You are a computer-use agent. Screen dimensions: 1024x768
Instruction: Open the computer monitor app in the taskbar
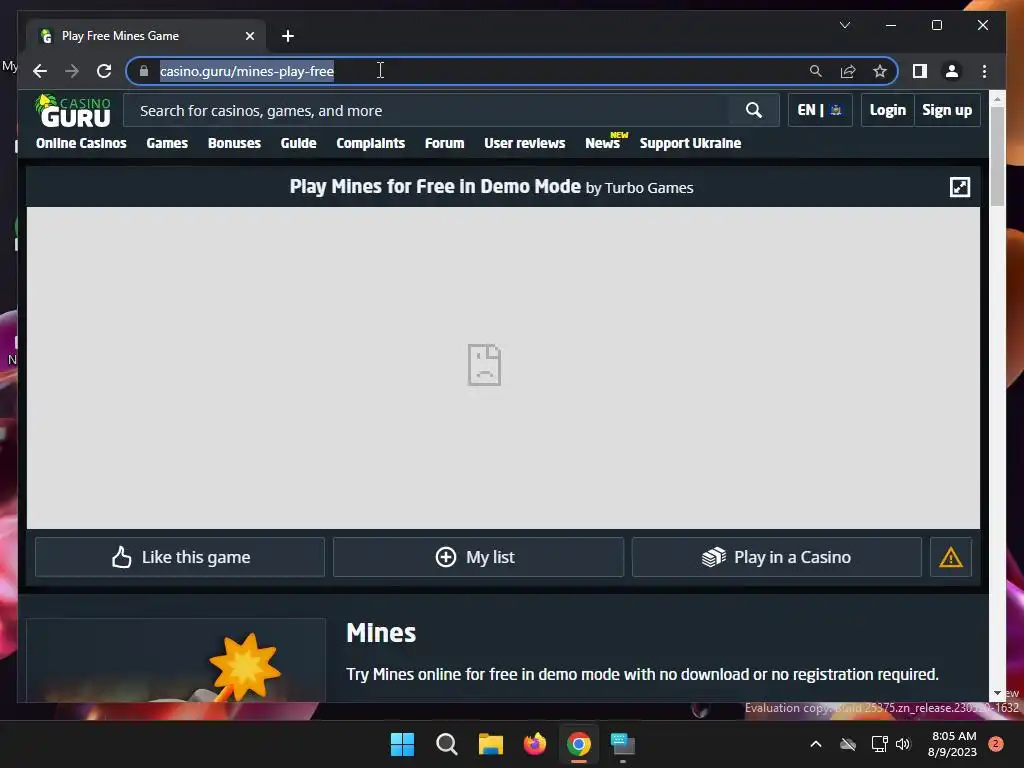click(623, 744)
